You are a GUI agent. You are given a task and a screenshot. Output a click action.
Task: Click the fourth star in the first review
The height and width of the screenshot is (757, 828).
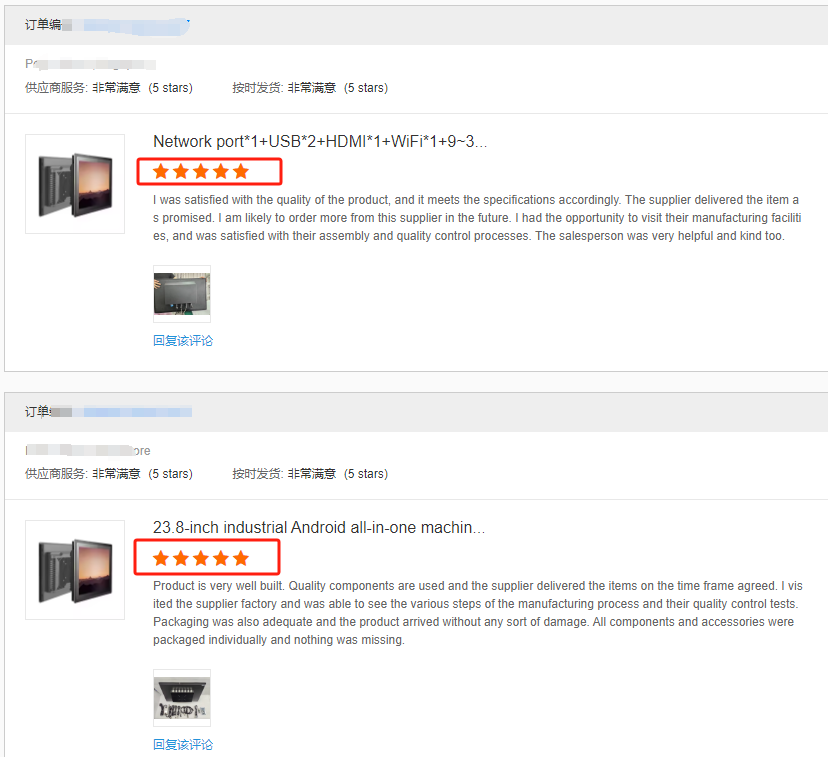[x=221, y=172]
